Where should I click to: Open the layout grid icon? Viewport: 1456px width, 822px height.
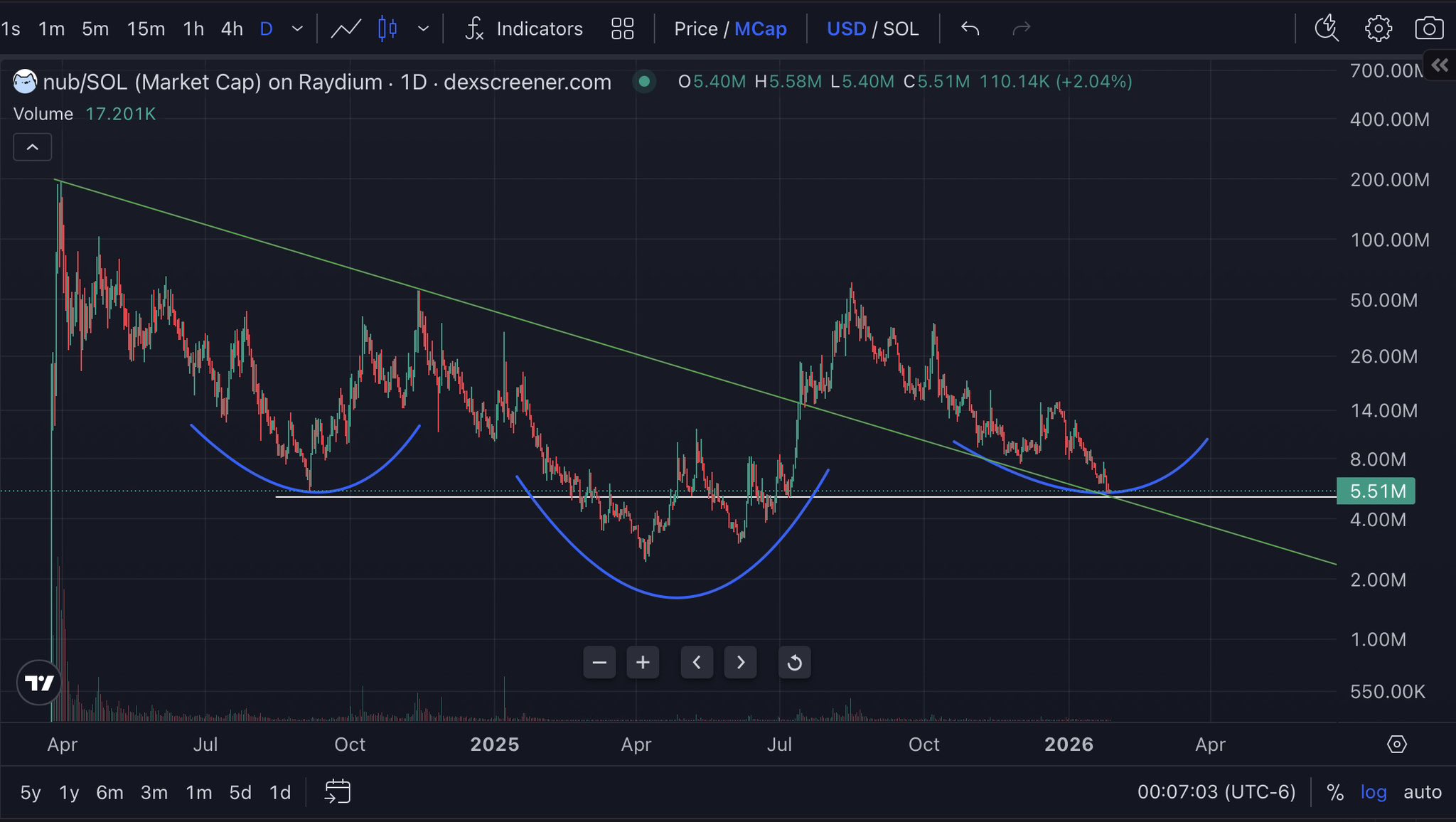tap(622, 28)
